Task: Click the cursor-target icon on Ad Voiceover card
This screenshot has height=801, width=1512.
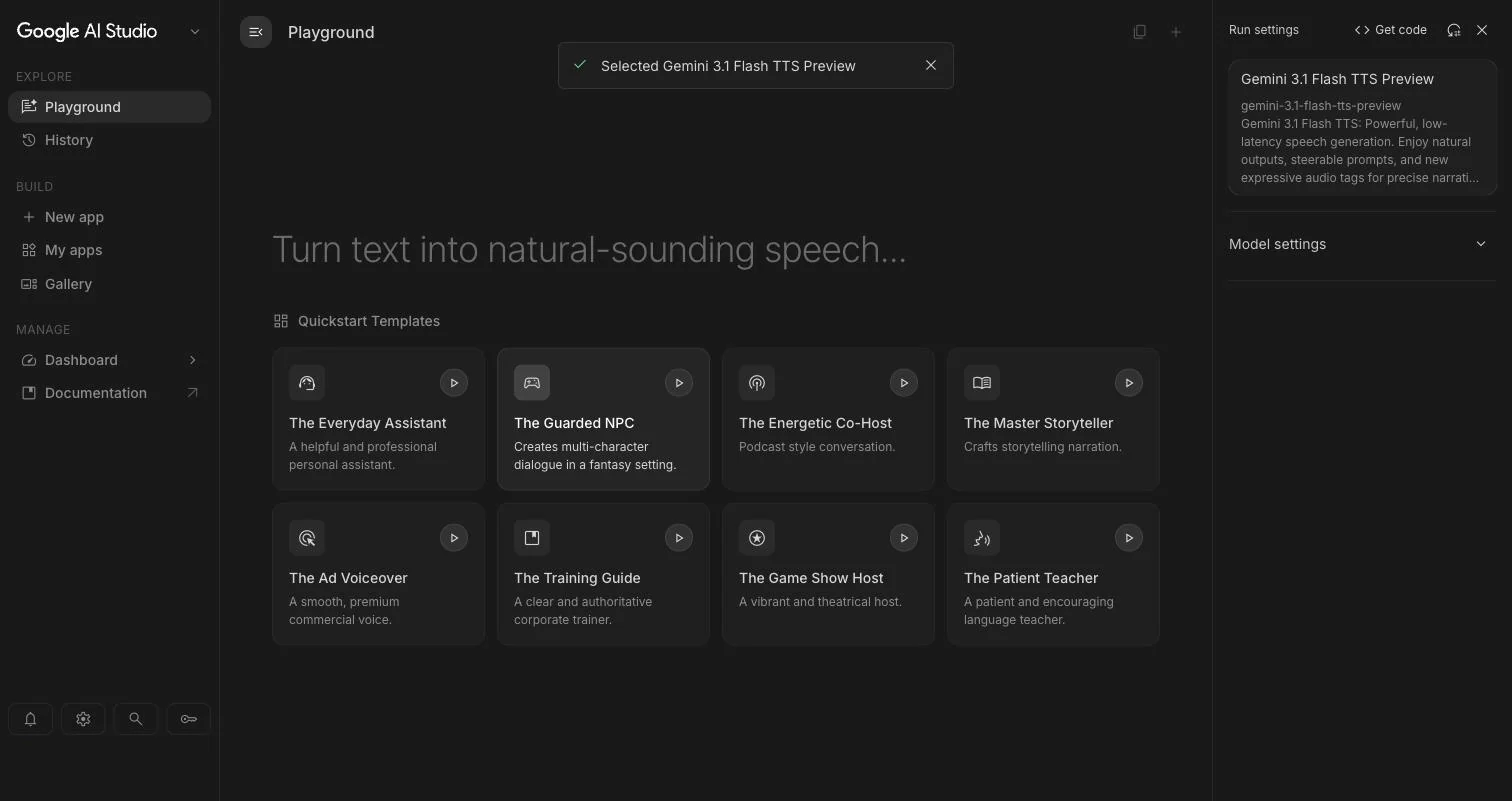Action: coord(307,538)
